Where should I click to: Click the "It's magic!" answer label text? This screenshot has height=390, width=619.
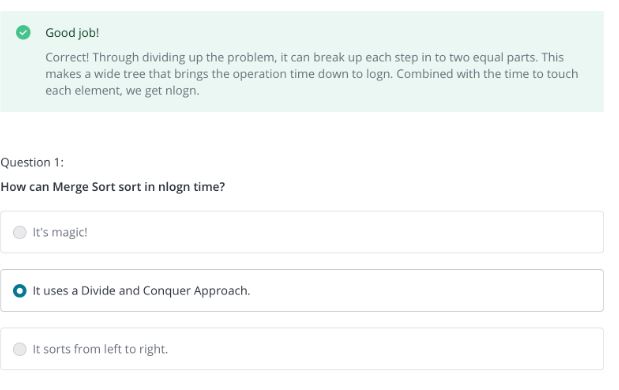click(x=60, y=232)
